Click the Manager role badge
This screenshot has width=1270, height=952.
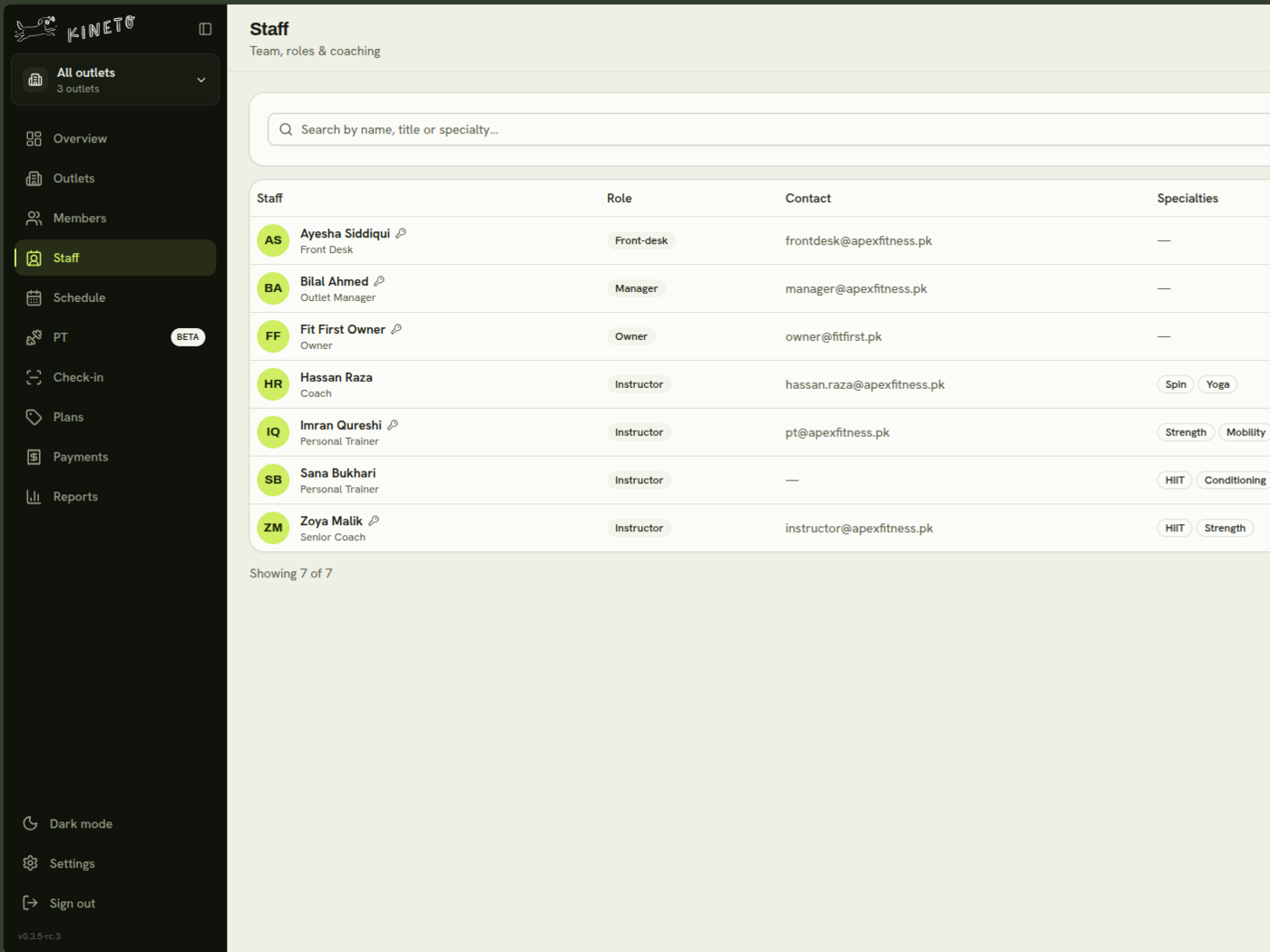point(636,288)
